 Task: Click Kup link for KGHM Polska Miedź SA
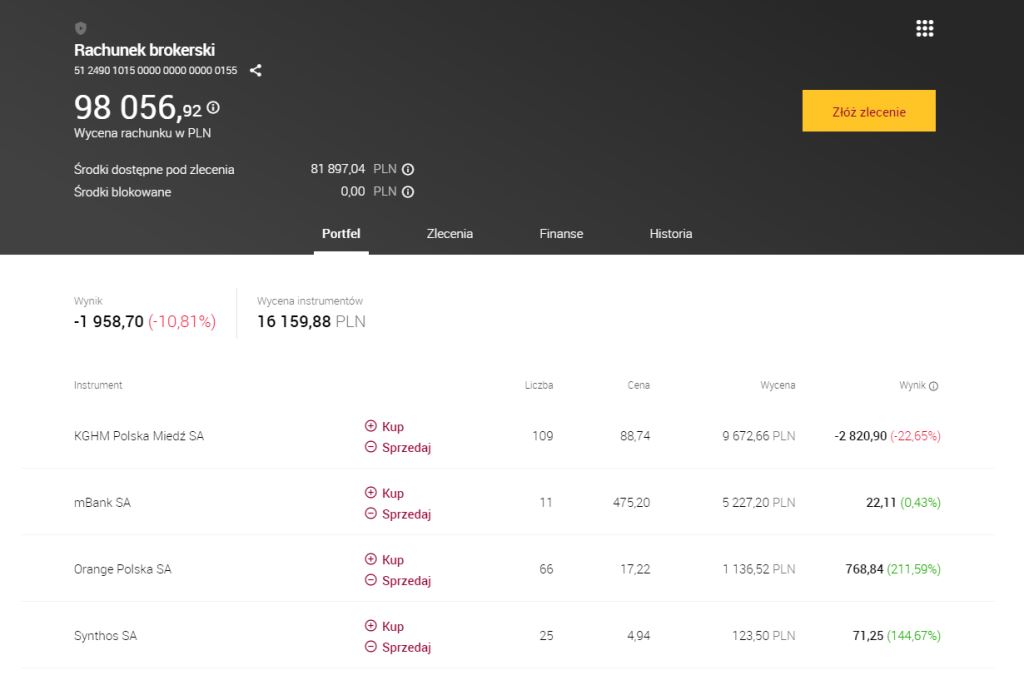[x=392, y=427]
